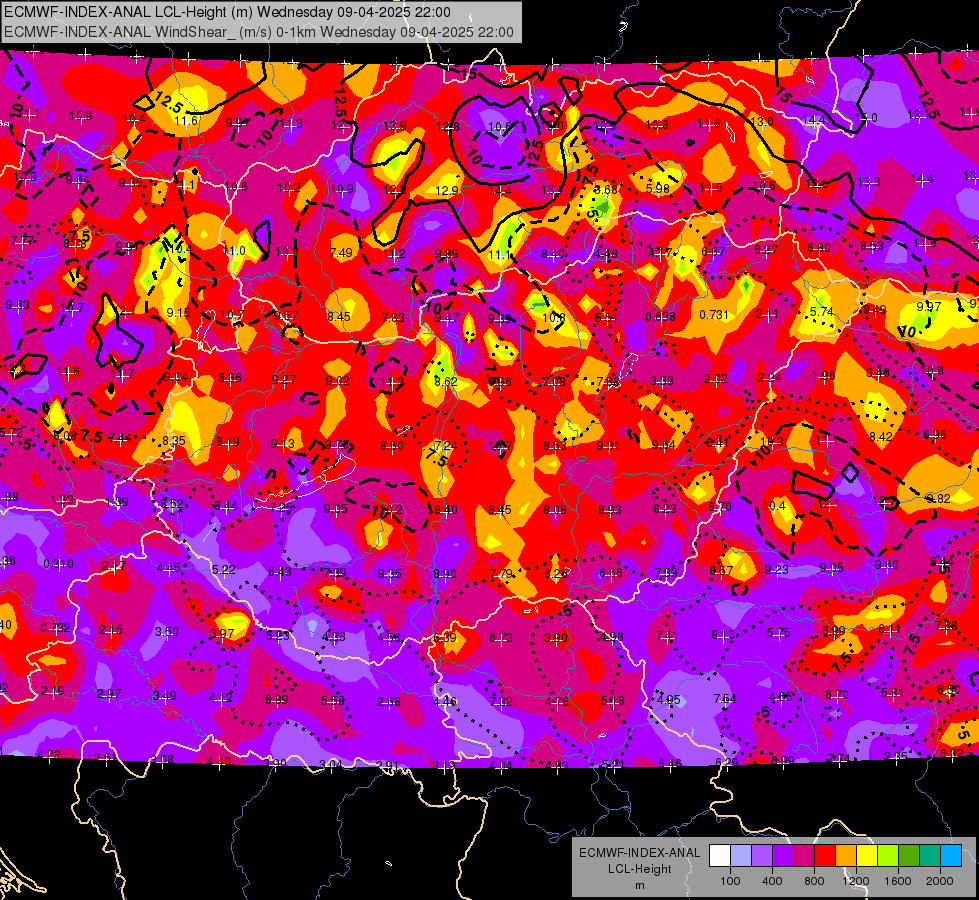
Task: Select the white legend color box
Action: tap(720, 856)
